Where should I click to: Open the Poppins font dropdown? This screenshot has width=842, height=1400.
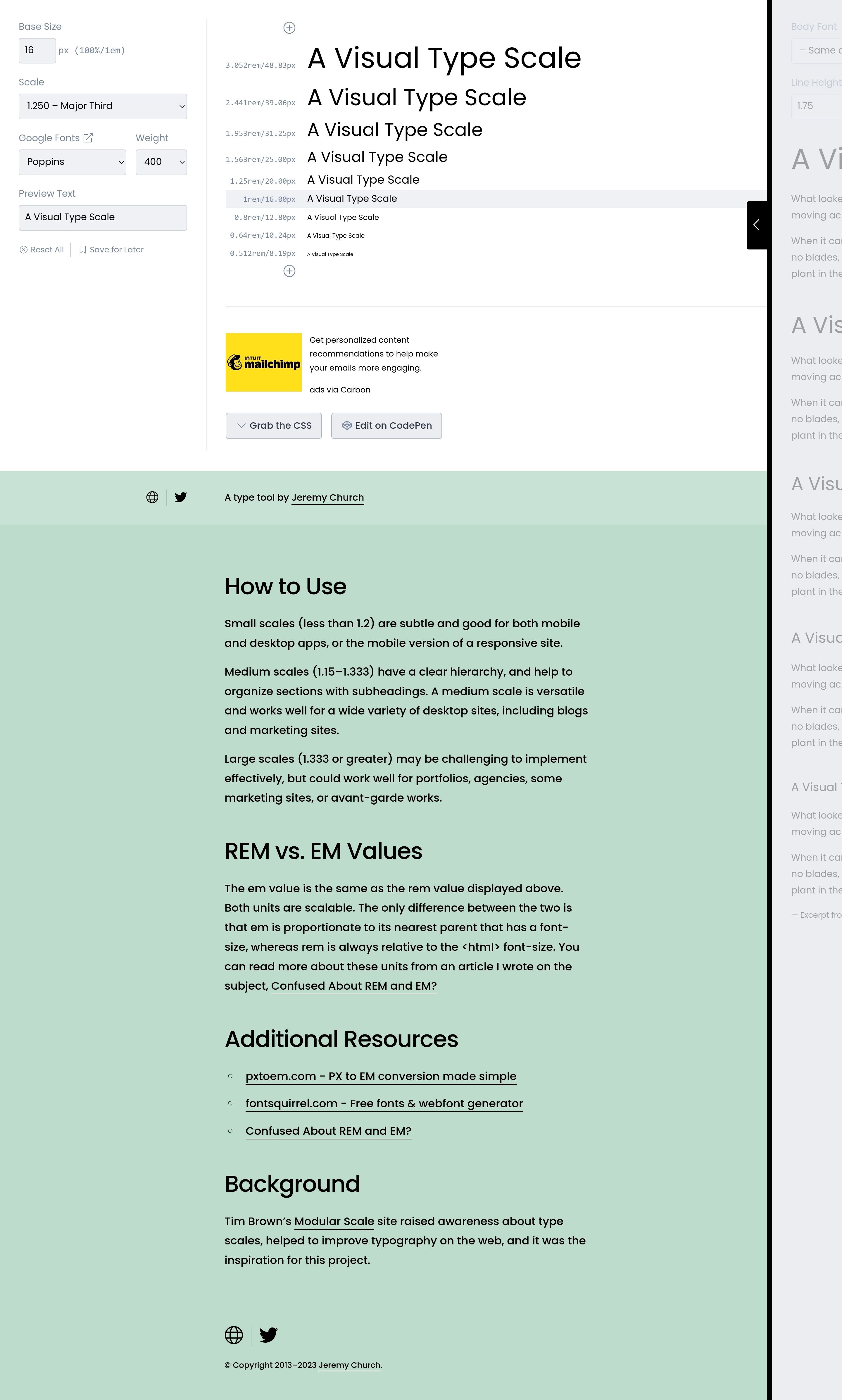73,162
